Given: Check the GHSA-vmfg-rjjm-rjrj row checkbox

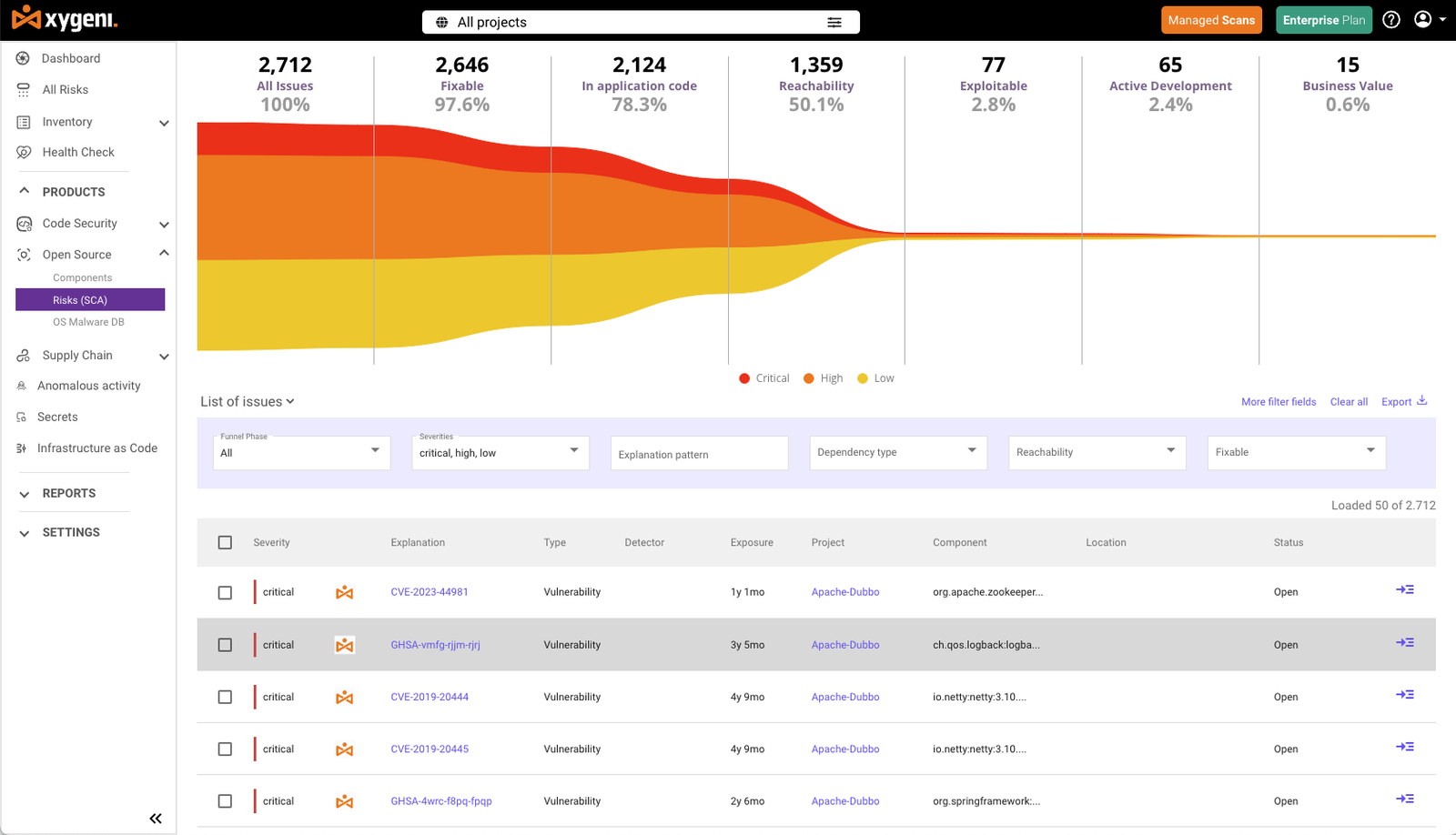Looking at the screenshot, I should point(225,645).
